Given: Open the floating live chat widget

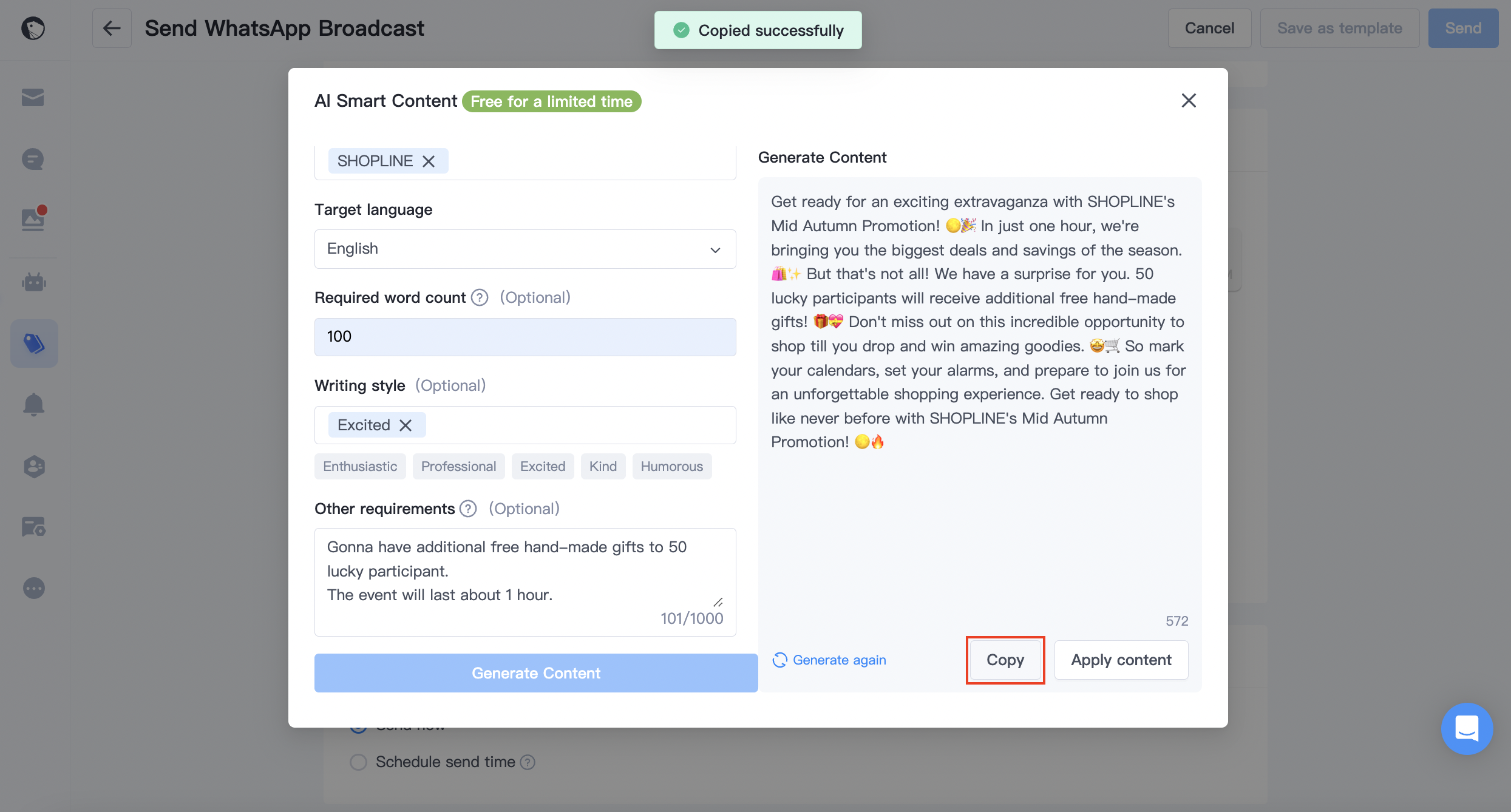Looking at the screenshot, I should pyautogui.click(x=1467, y=728).
